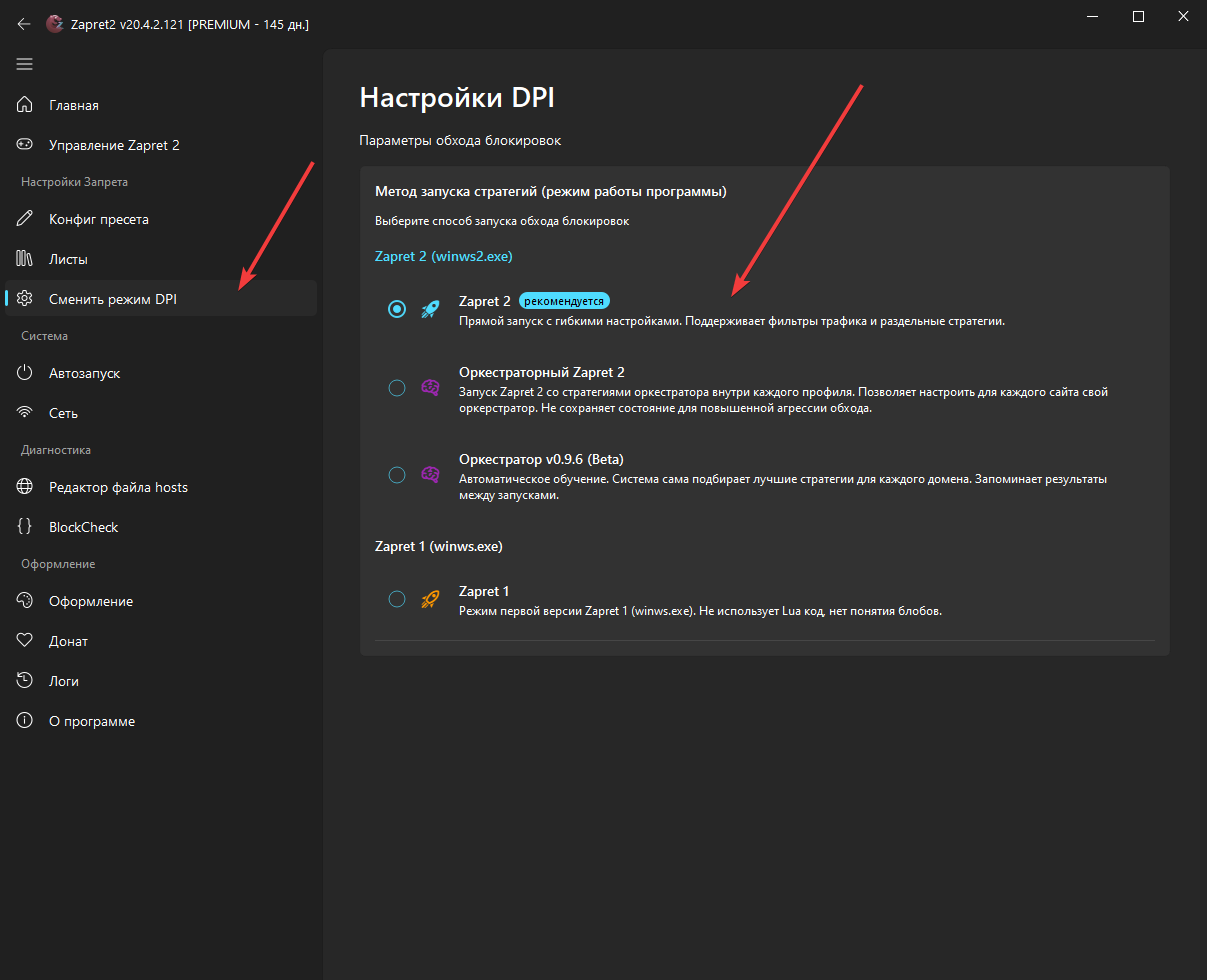1207x980 pixels.
Task: Open the Автозапуск settings
Action: [161, 373]
